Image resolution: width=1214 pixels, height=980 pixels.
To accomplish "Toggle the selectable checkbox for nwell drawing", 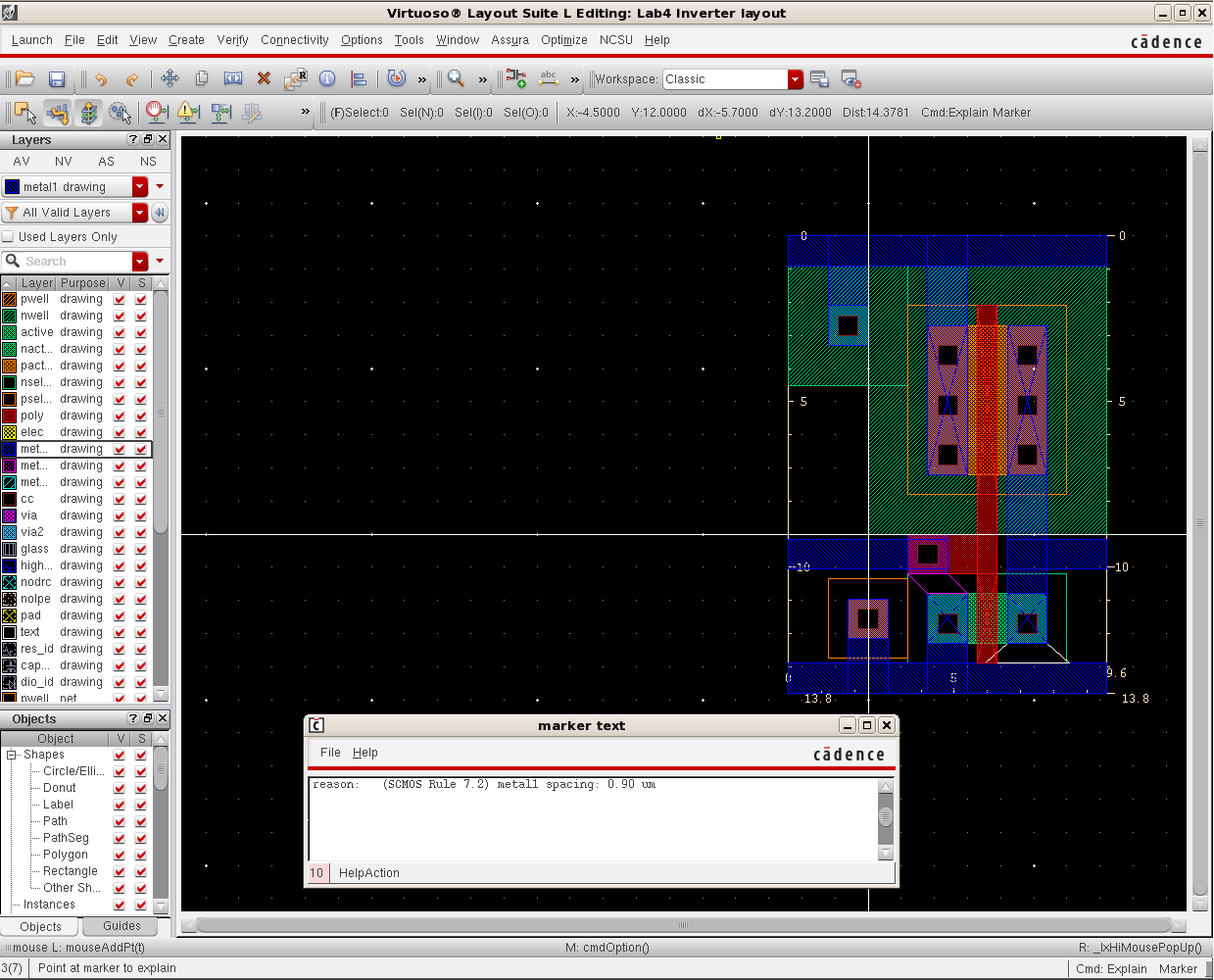I will pos(140,315).
